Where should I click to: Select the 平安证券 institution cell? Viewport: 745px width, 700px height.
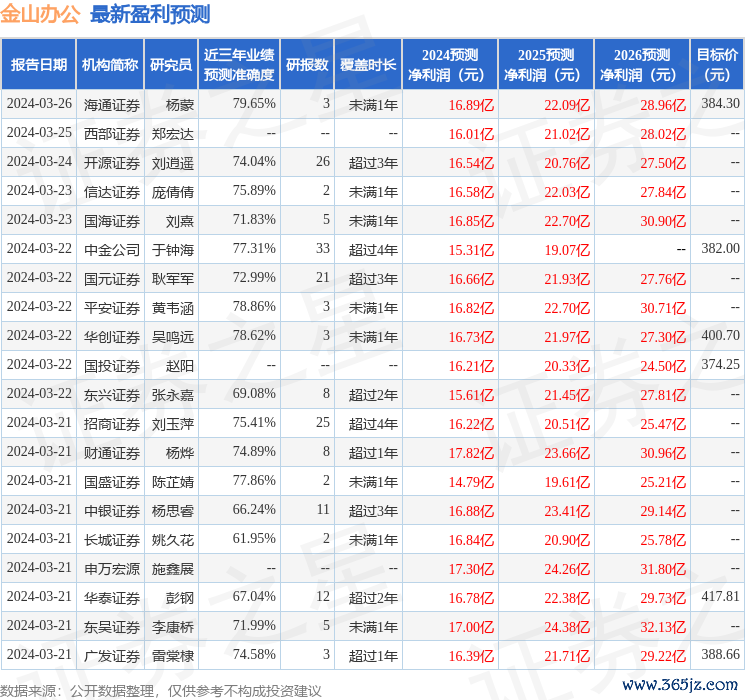pyautogui.click(x=112, y=308)
